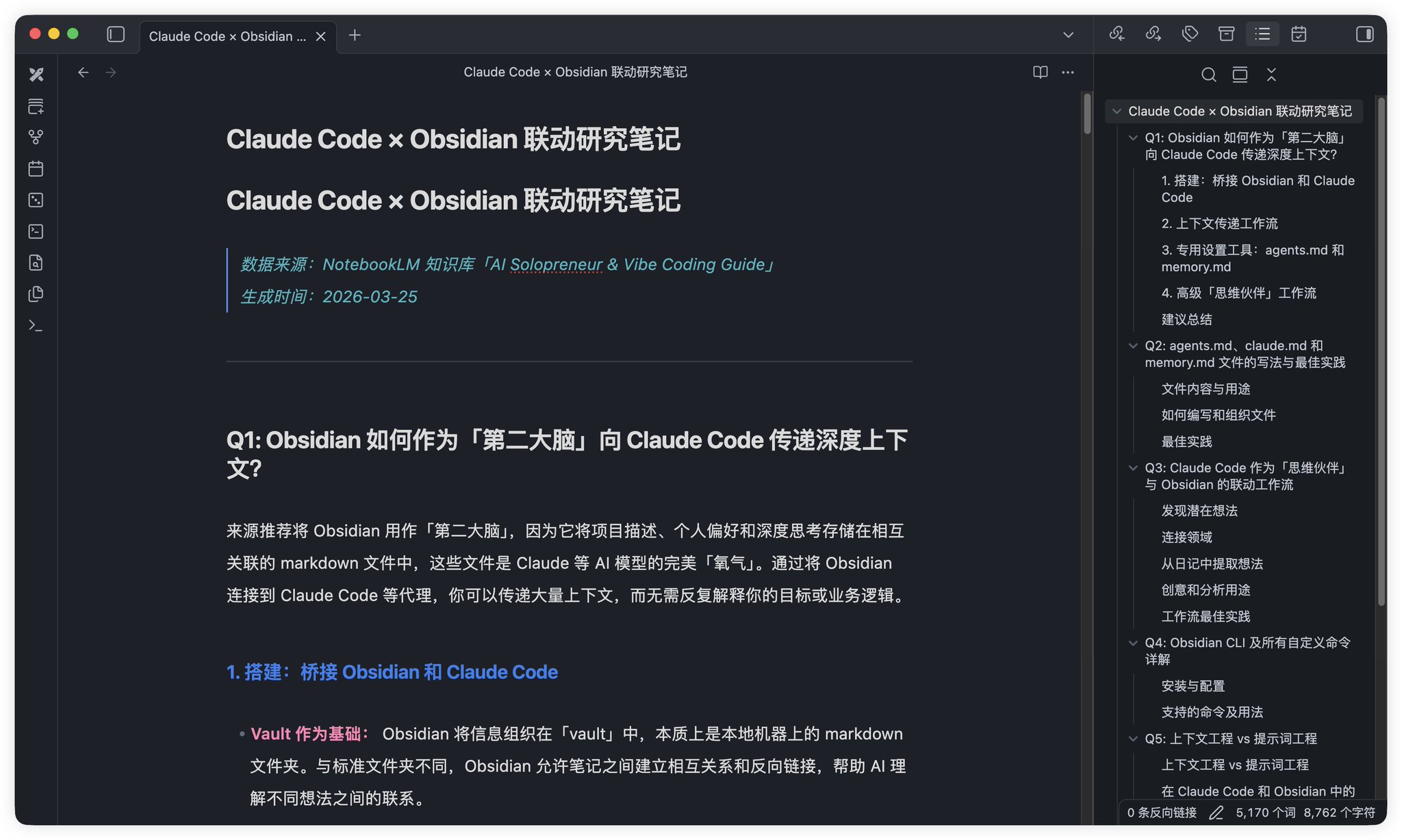Image resolution: width=1402 pixels, height=840 pixels.
Task: Close the Claude Code × Obsidian tab
Action: pos(320,36)
